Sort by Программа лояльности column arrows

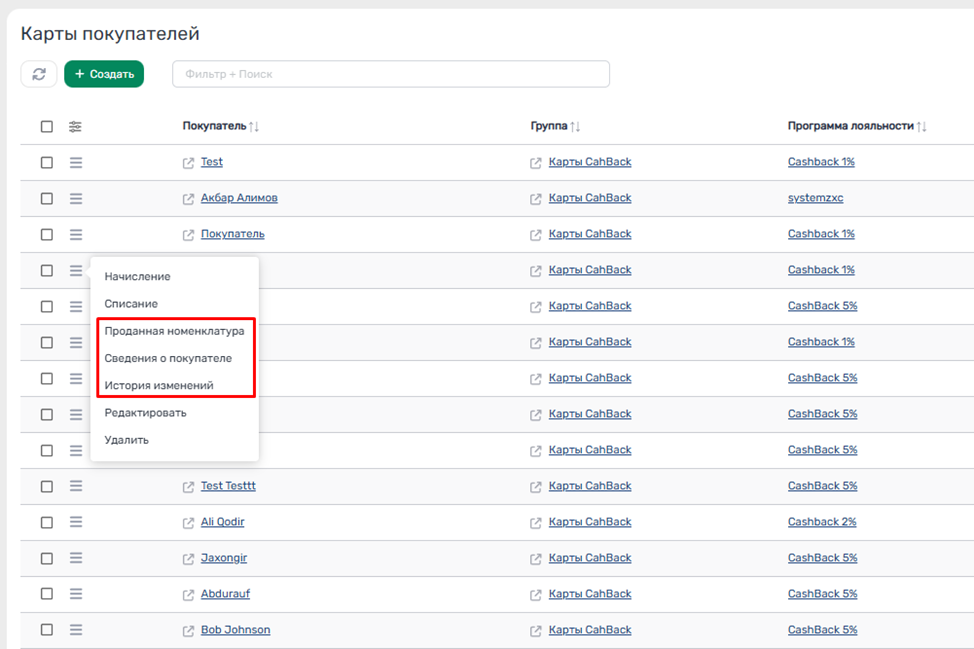[x=922, y=127]
